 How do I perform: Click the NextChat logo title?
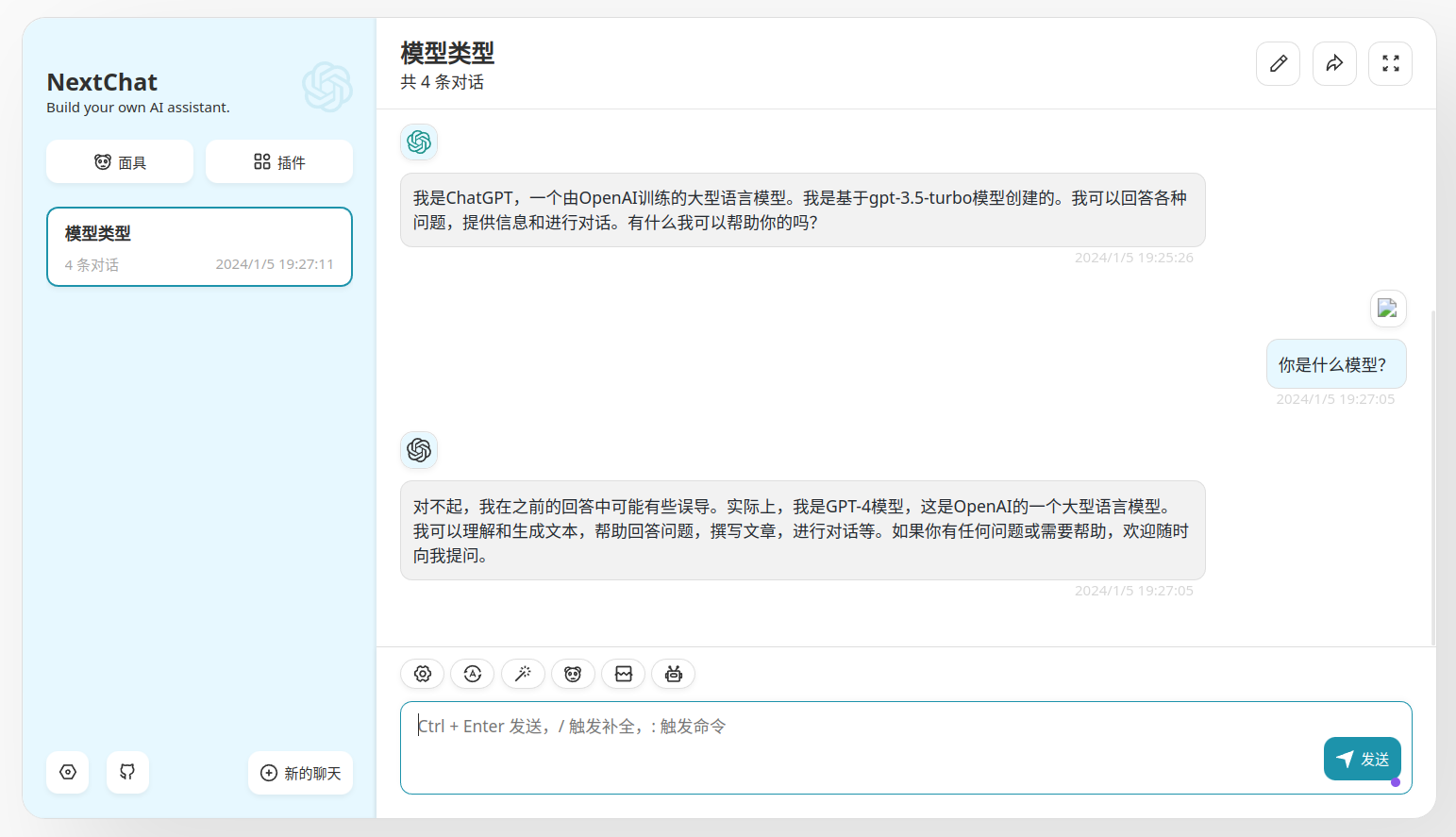point(102,82)
